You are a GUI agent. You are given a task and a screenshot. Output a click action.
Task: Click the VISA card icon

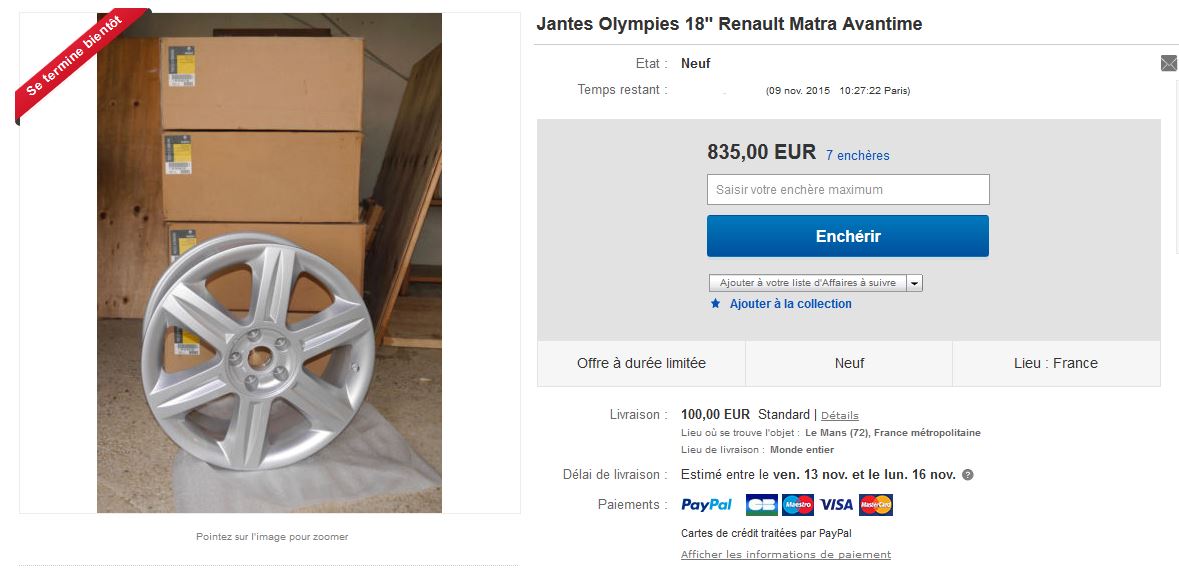tap(836, 505)
